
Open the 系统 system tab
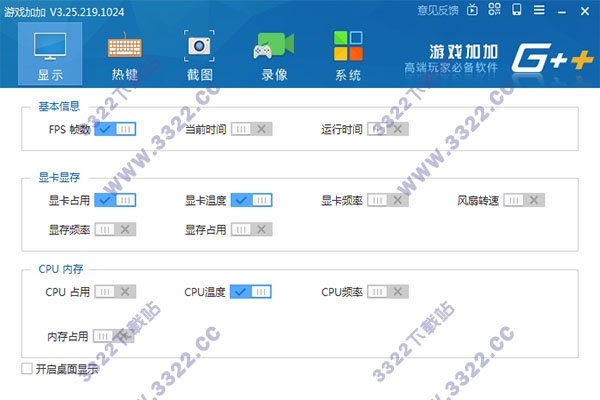pyautogui.click(x=348, y=56)
